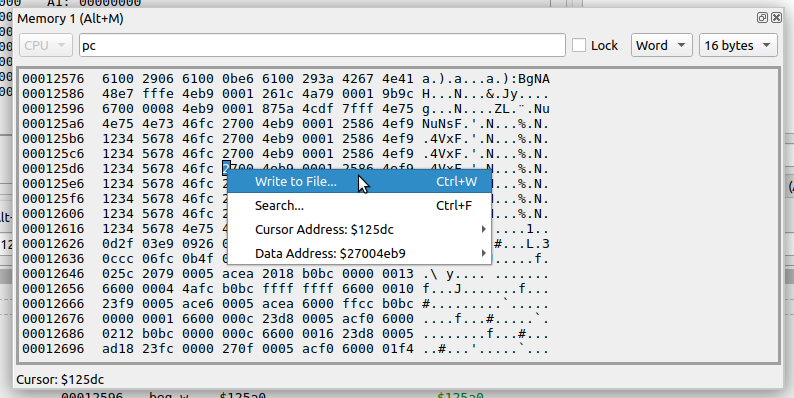Click ASCII text NuNsF.'.N...%.N.
The height and width of the screenshot is (398, 794).
(x=486, y=124)
